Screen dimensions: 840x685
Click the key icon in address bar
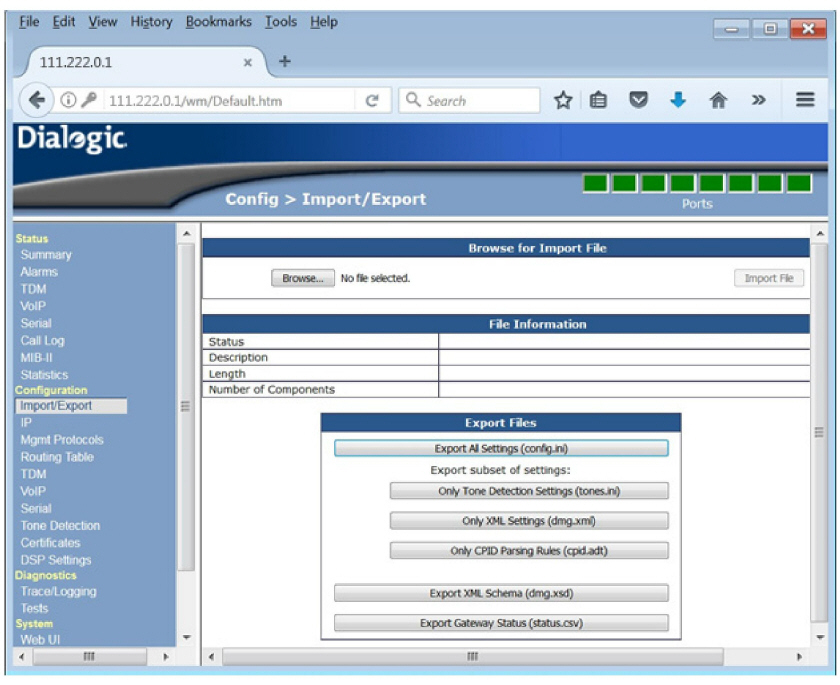(x=89, y=100)
